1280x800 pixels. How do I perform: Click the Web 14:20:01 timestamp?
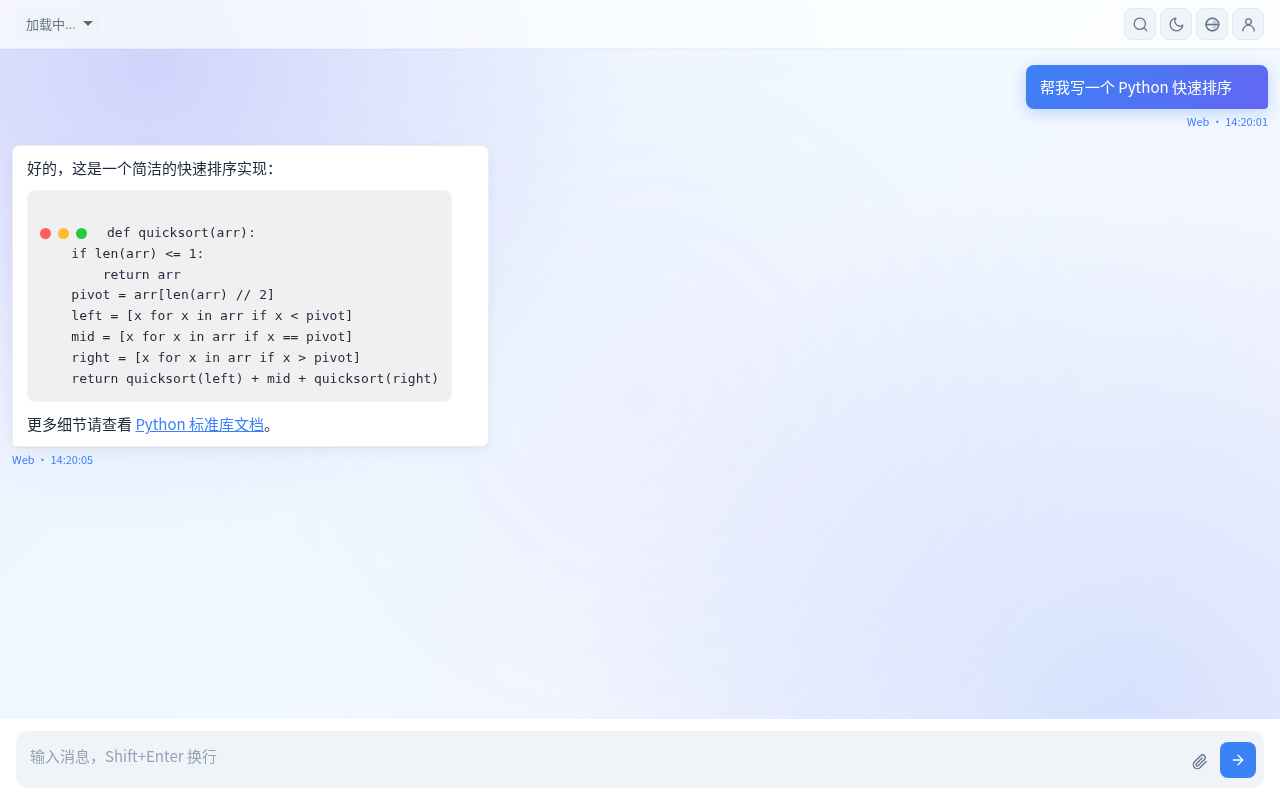[x=1227, y=122]
